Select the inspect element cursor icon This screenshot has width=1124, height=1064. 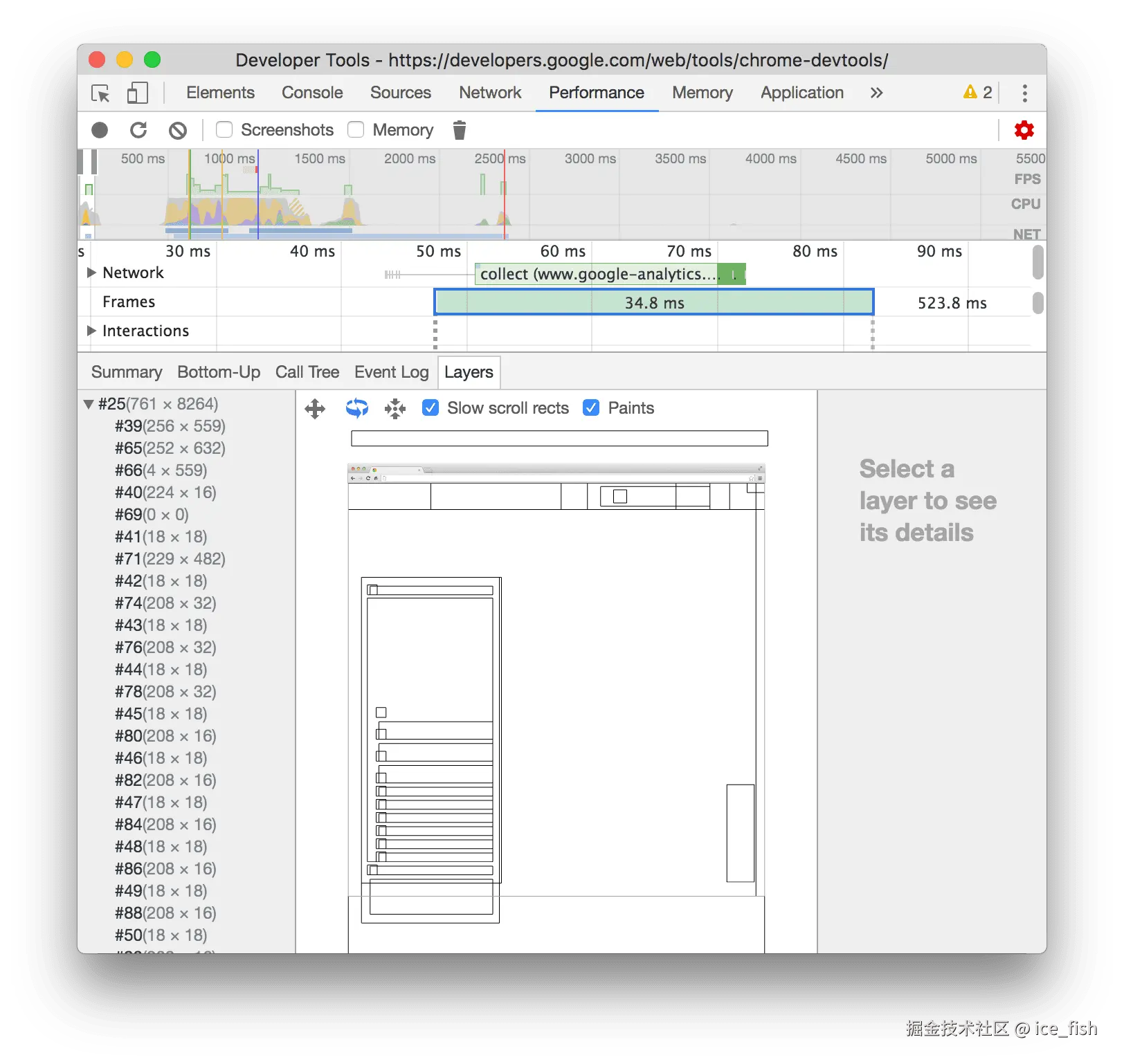coord(100,93)
